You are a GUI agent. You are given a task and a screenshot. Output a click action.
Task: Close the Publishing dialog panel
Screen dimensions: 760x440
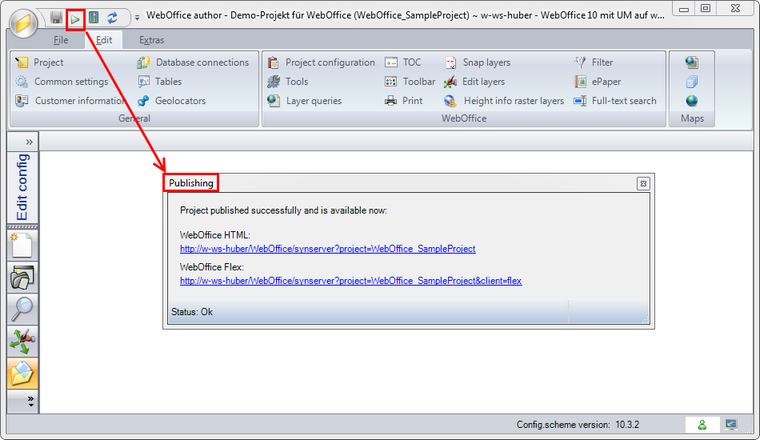643,183
